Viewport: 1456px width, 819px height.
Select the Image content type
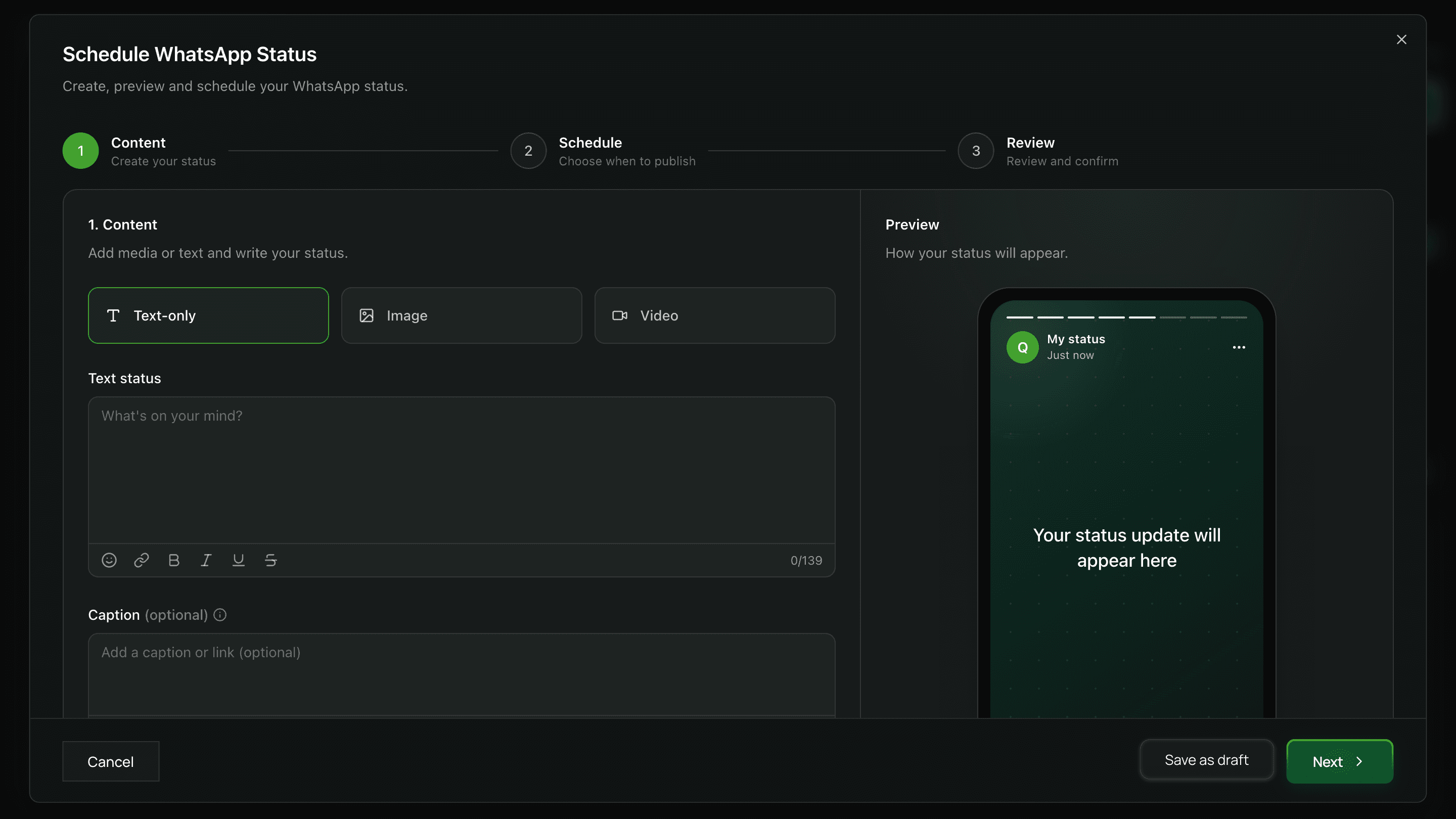tap(461, 315)
